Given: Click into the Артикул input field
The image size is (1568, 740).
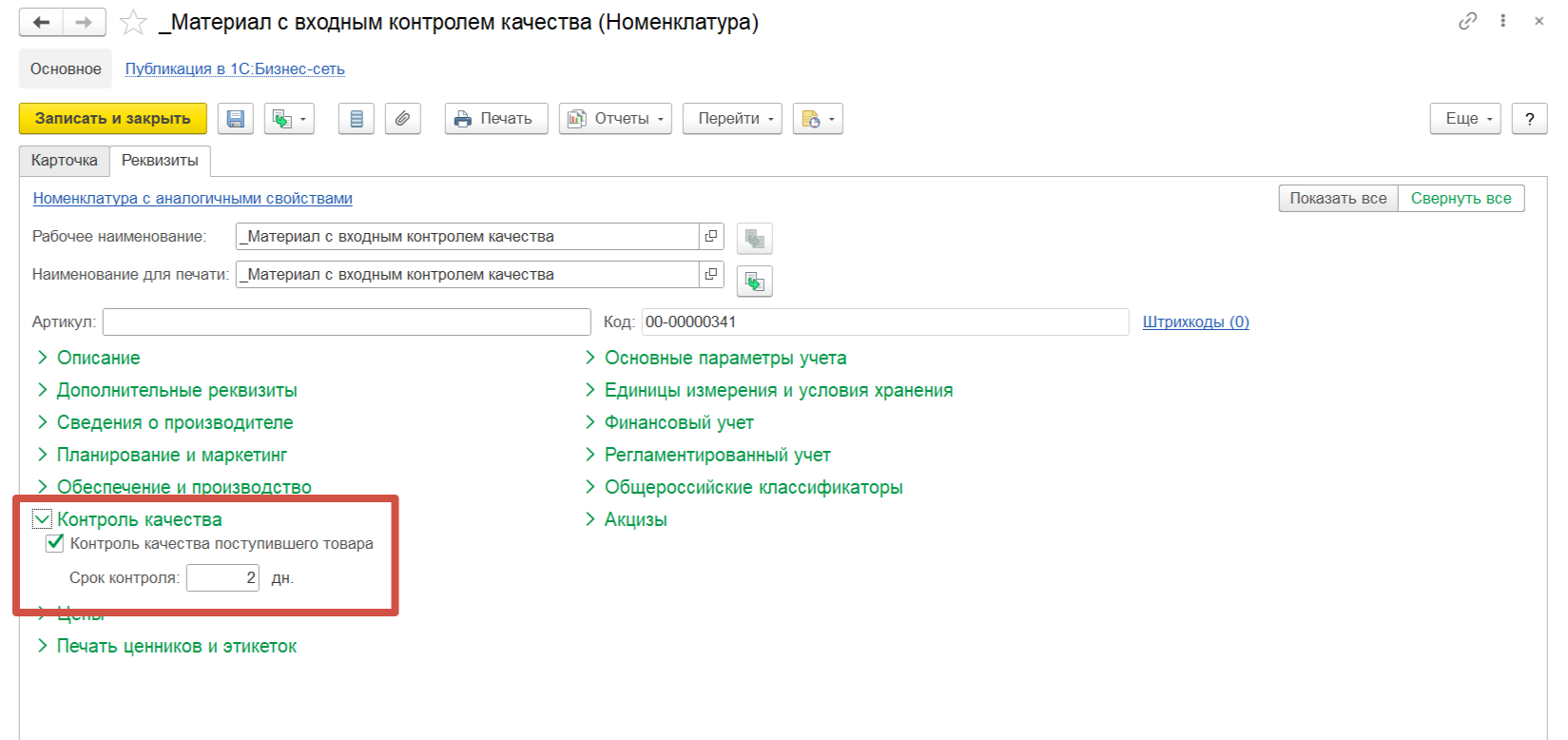Looking at the screenshot, I should 347,321.
